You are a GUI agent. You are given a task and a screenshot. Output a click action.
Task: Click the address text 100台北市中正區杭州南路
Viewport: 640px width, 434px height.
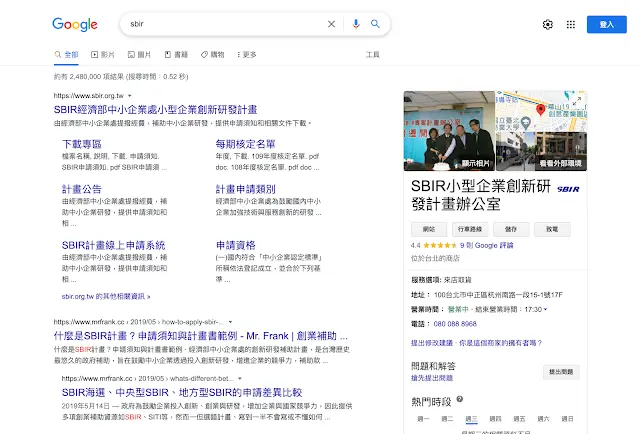498,295
